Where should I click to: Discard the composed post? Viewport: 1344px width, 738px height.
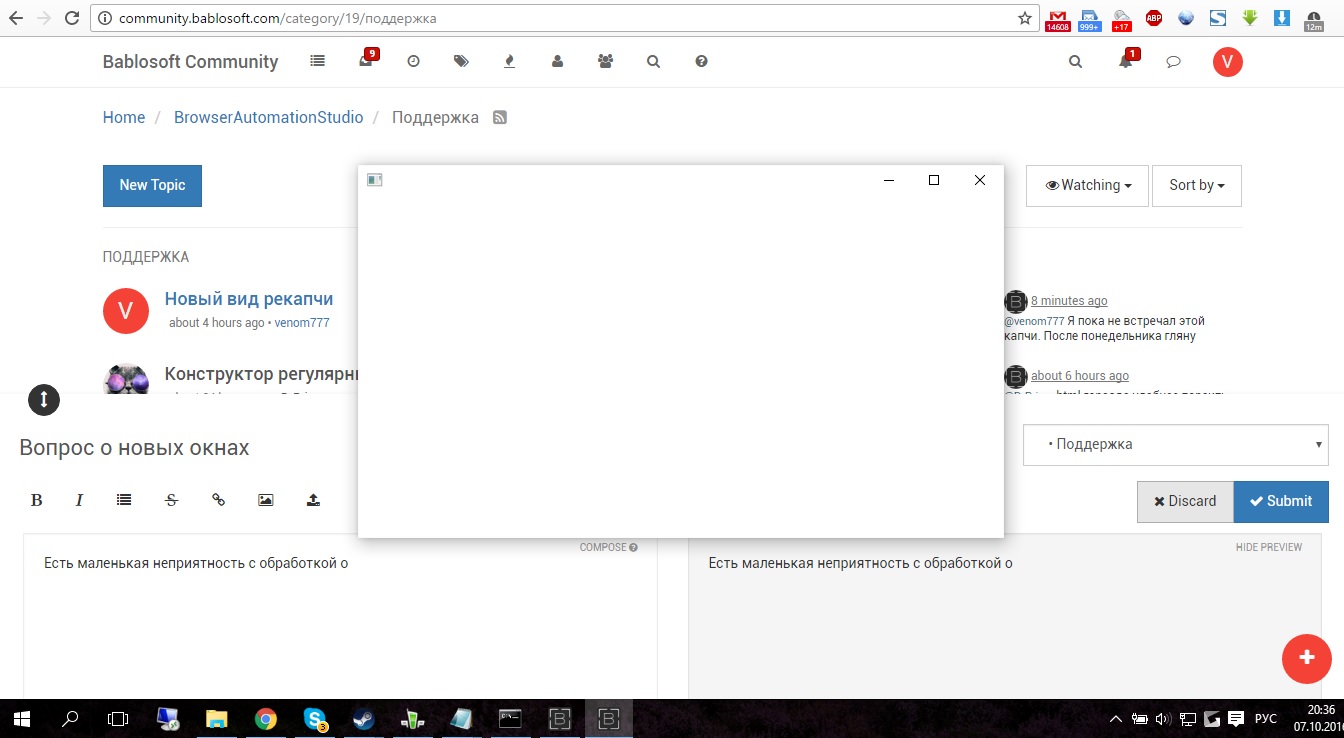(x=1185, y=501)
